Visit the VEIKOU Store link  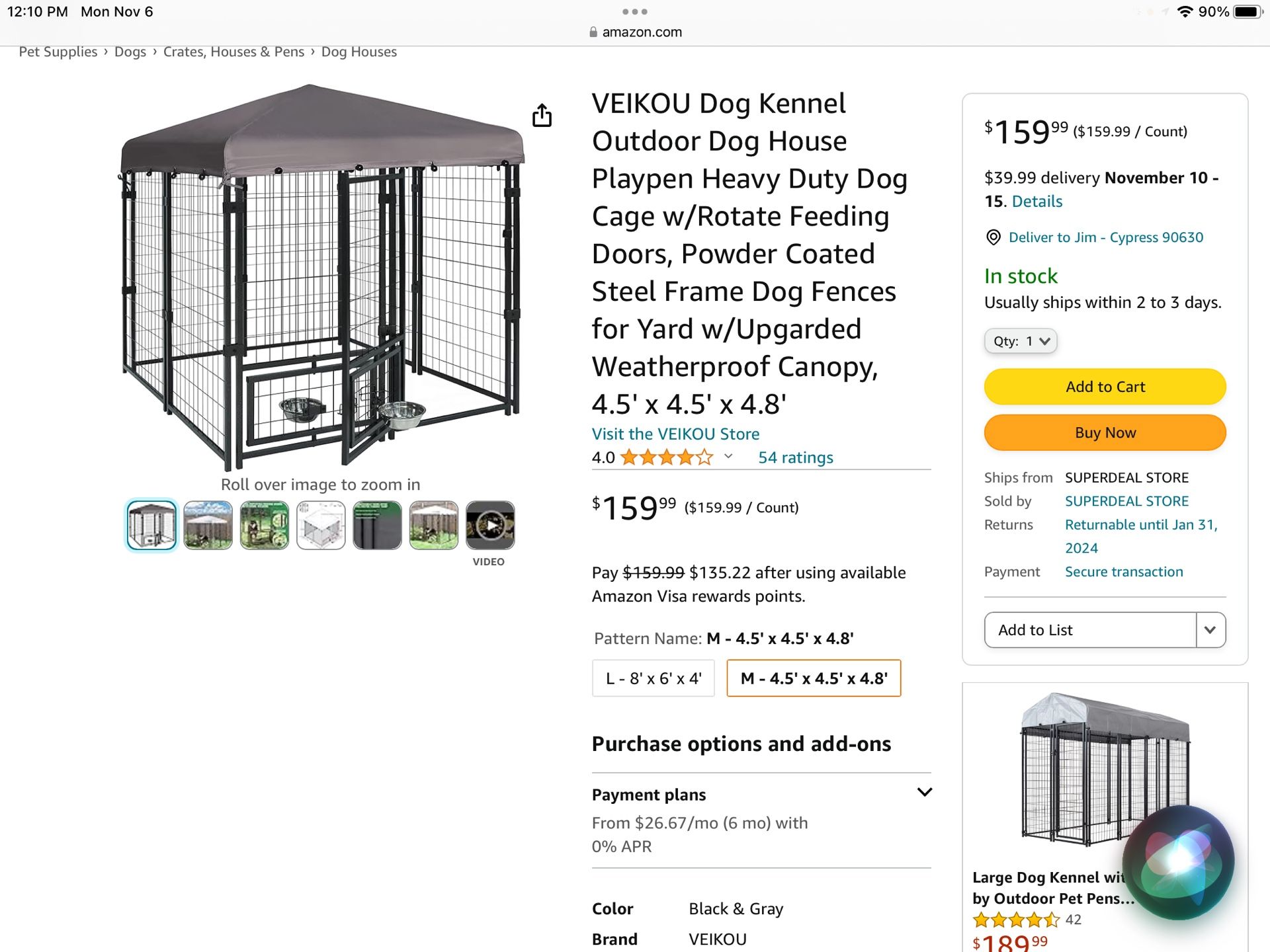(675, 434)
